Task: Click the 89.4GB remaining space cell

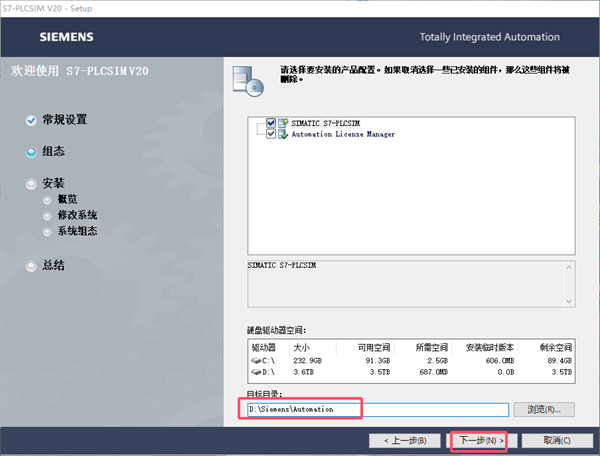Action: pos(560,361)
